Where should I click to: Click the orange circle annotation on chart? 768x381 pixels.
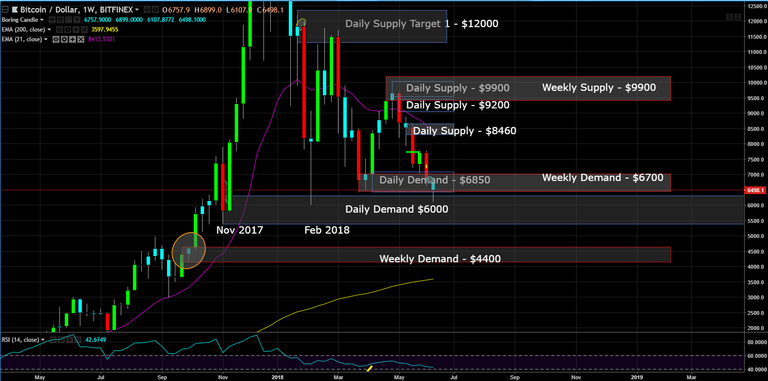[189, 251]
